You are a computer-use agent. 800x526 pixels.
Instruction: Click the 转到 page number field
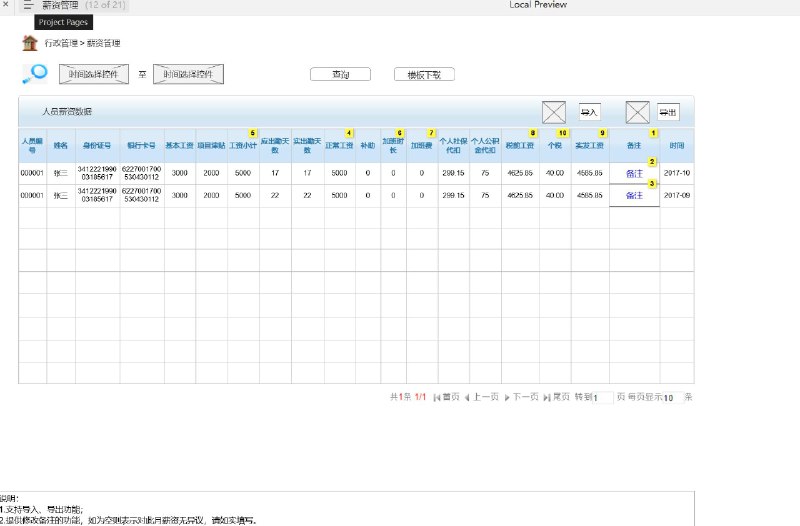coord(603,397)
